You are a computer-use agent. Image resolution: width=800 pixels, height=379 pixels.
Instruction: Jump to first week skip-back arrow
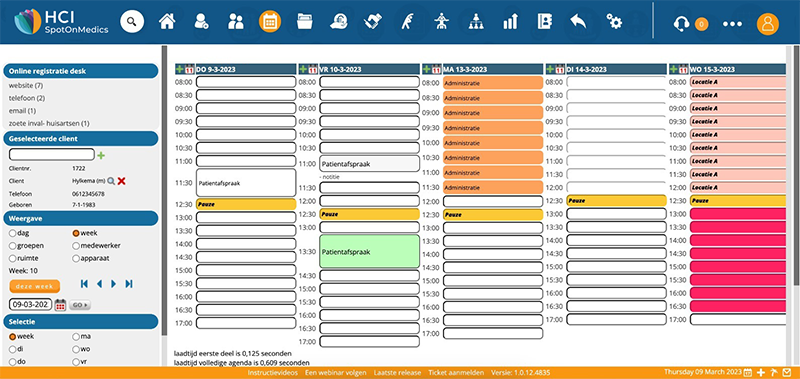[x=84, y=284]
